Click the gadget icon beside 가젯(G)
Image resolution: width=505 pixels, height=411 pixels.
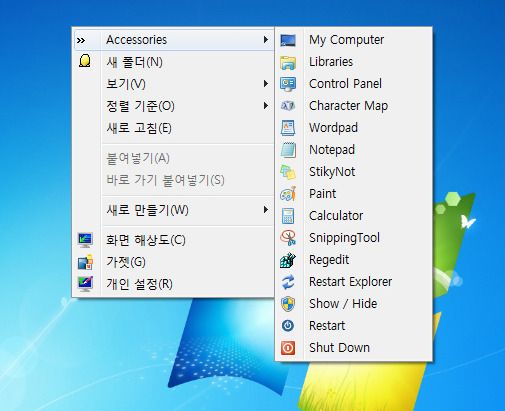85,262
